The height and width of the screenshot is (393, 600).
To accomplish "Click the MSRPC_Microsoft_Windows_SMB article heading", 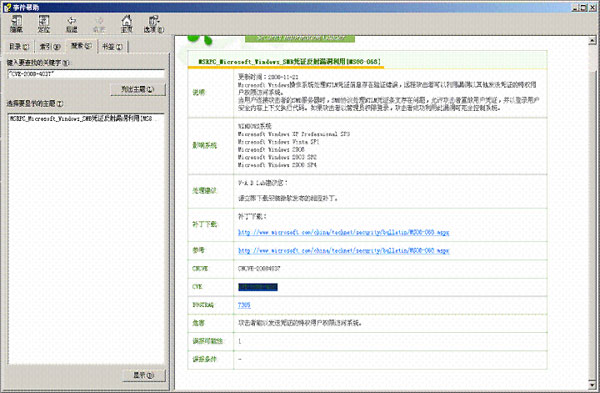I will click(x=289, y=61).
